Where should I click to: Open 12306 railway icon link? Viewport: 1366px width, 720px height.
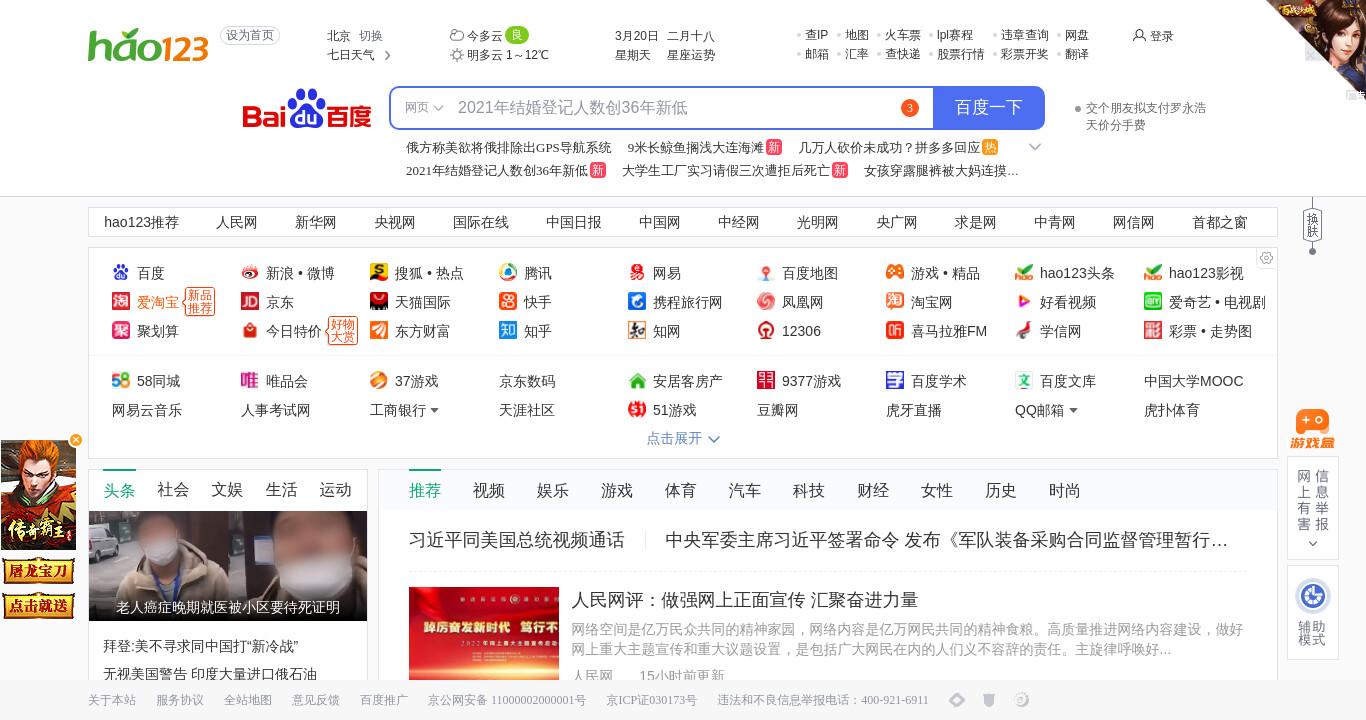[x=766, y=331]
